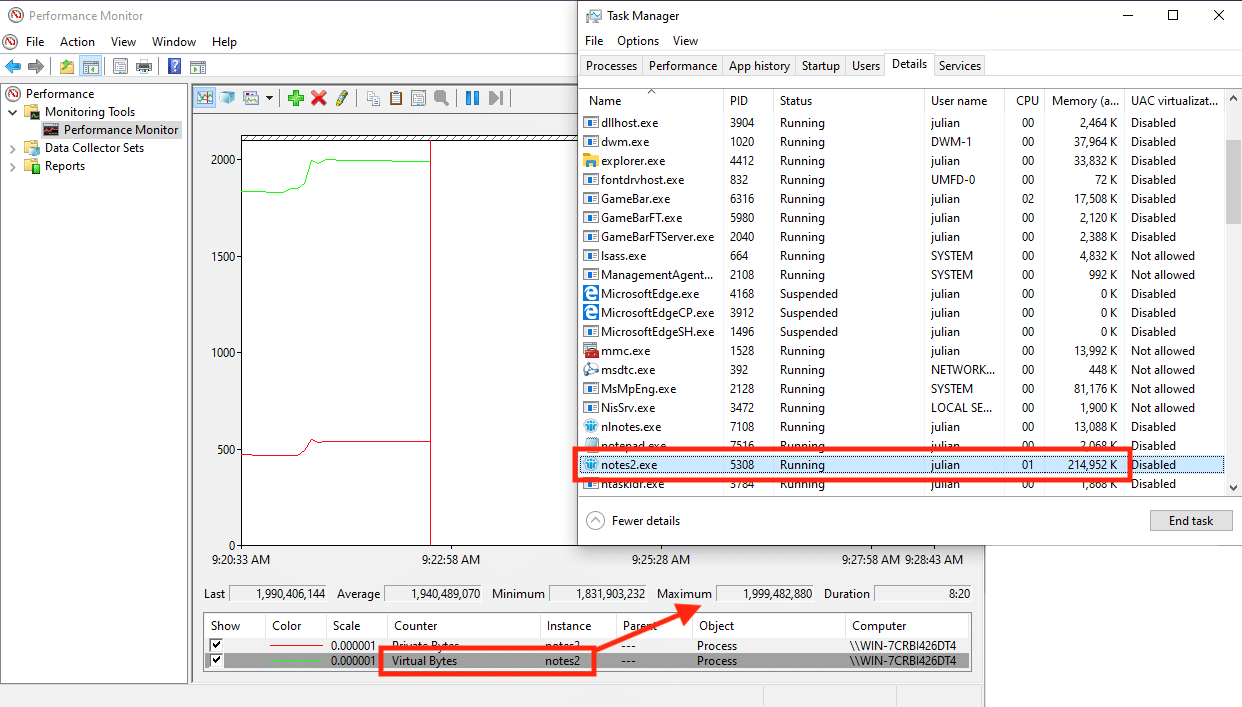Switch to the Processes tab in Task Manager
1242x707 pixels.
[611, 66]
